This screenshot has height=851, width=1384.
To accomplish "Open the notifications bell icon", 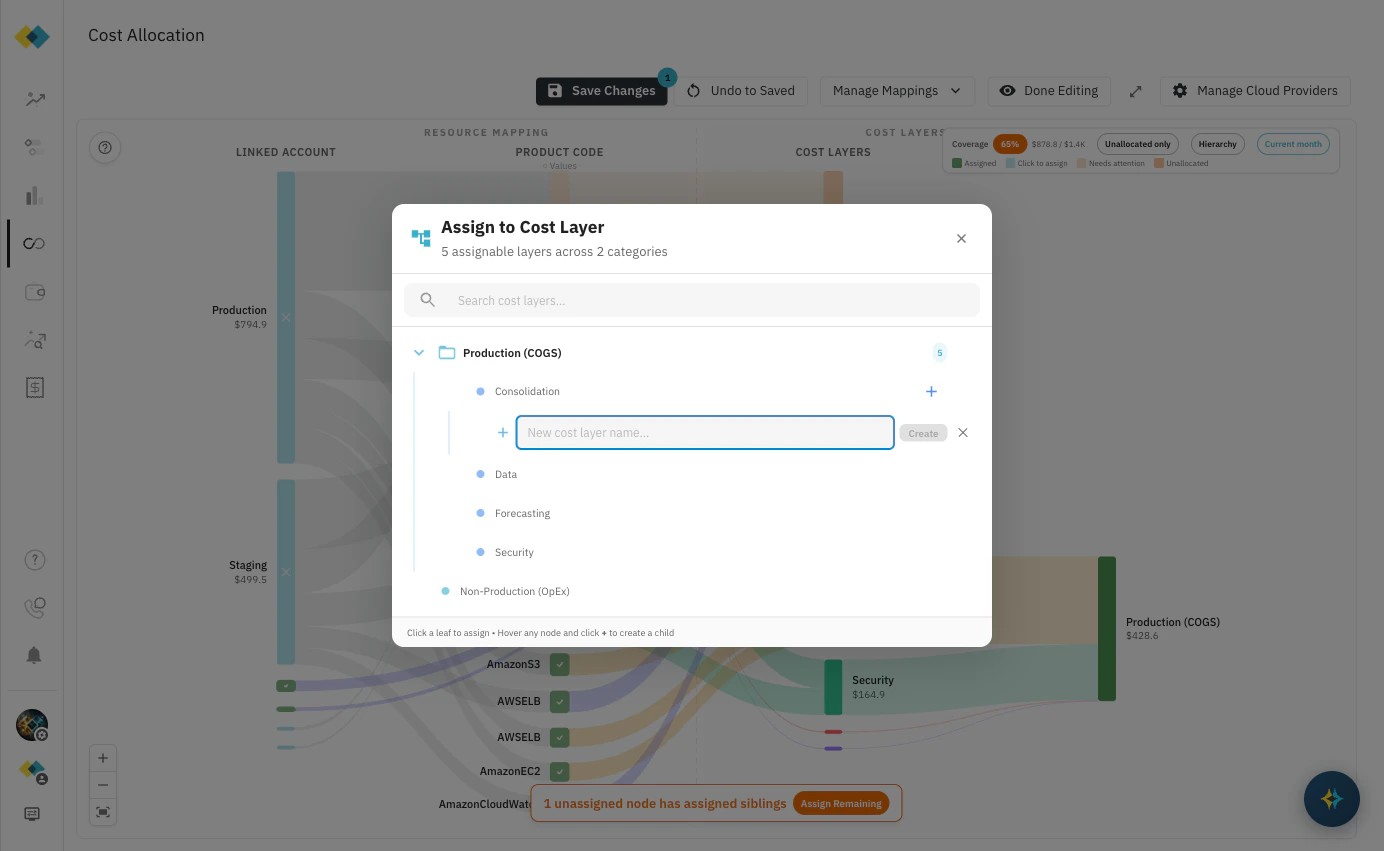I will pos(34,655).
